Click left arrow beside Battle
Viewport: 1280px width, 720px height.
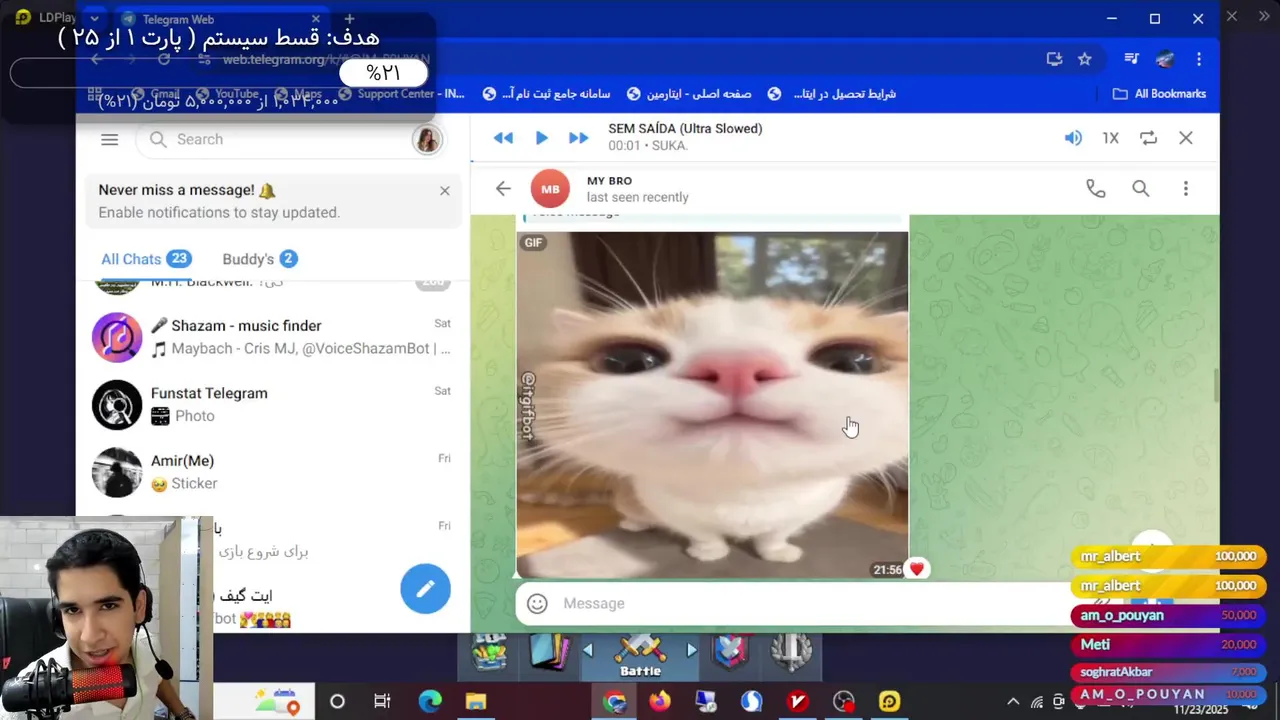[x=588, y=651]
